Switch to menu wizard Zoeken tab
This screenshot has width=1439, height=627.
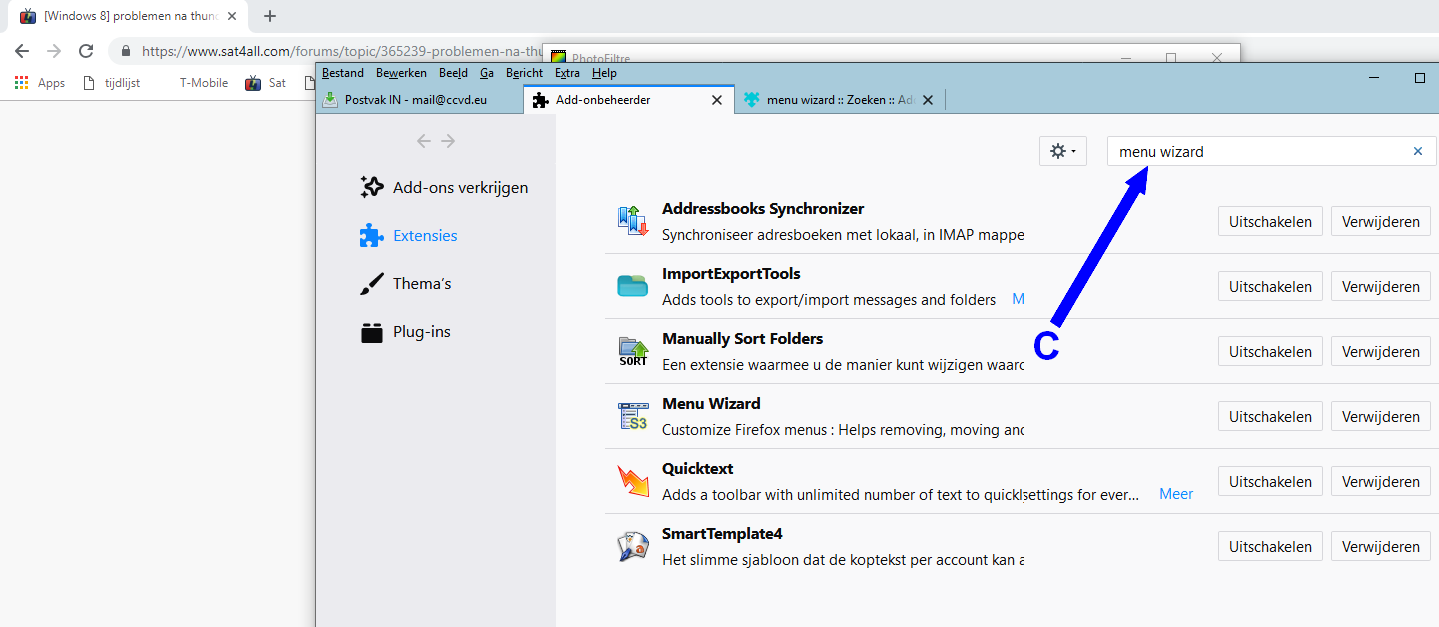(828, 100)
